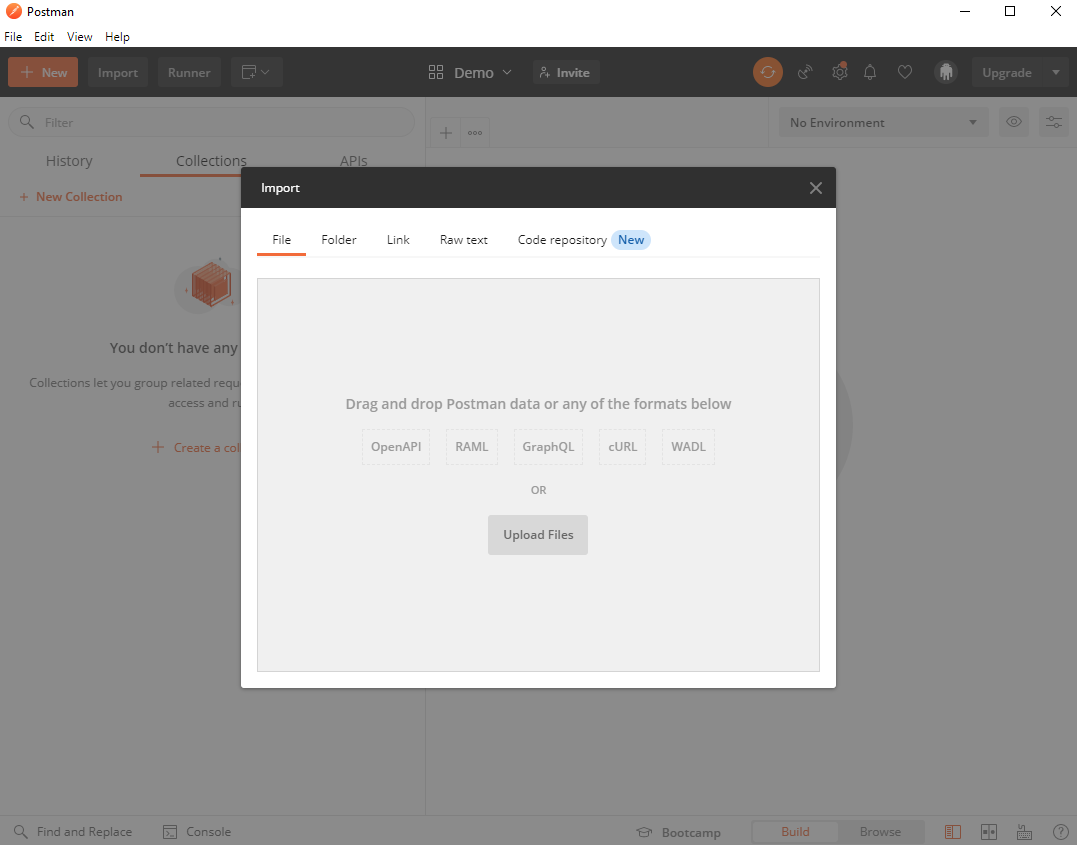Open Bootcamp from the status bar
1077x845 pixels.
click(x=679, y=832)
